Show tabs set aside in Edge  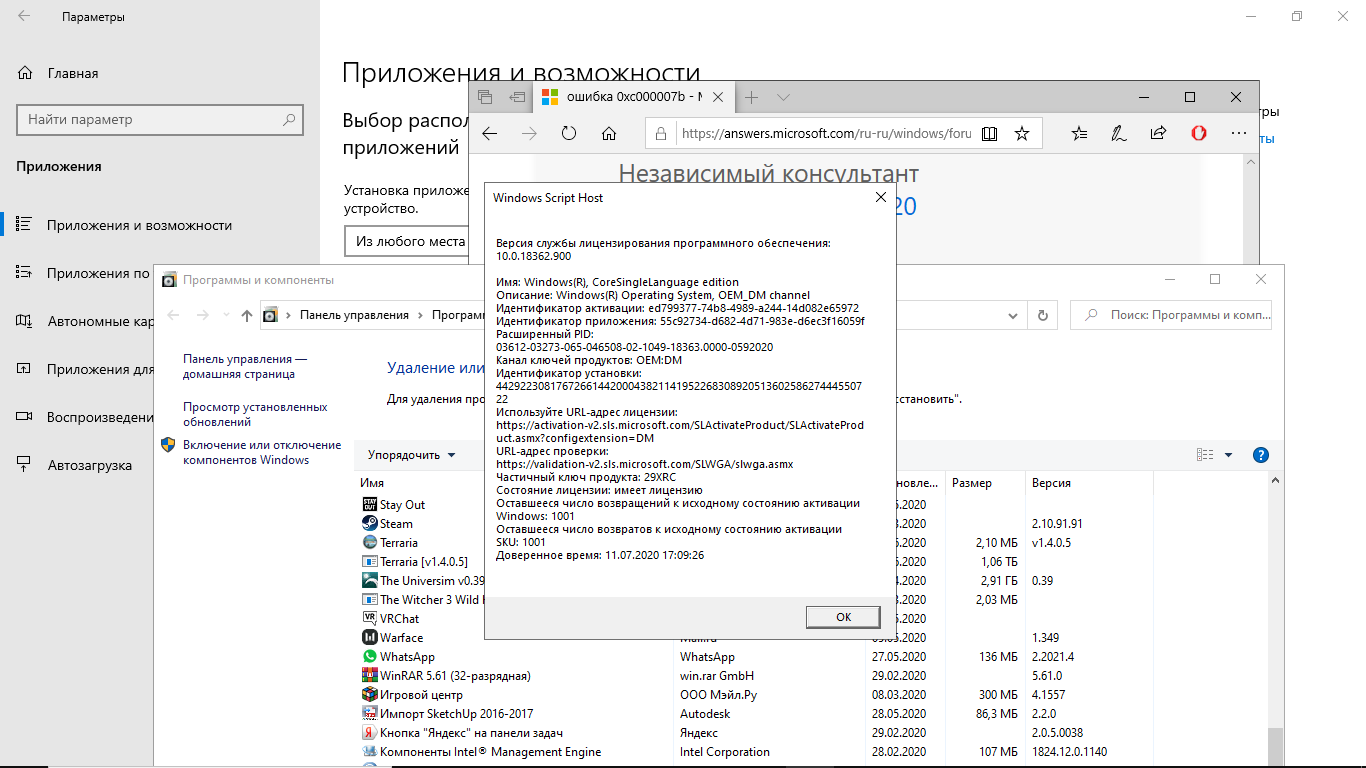tap(485, 97)
